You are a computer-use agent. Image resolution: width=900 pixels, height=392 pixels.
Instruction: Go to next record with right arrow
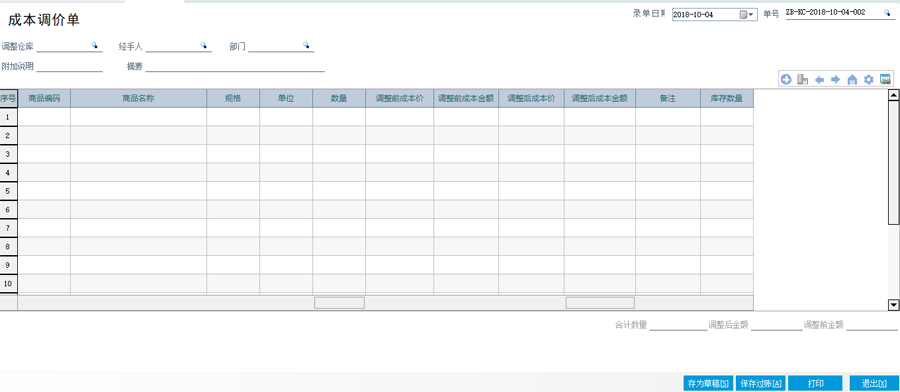[x=836, y=80]
